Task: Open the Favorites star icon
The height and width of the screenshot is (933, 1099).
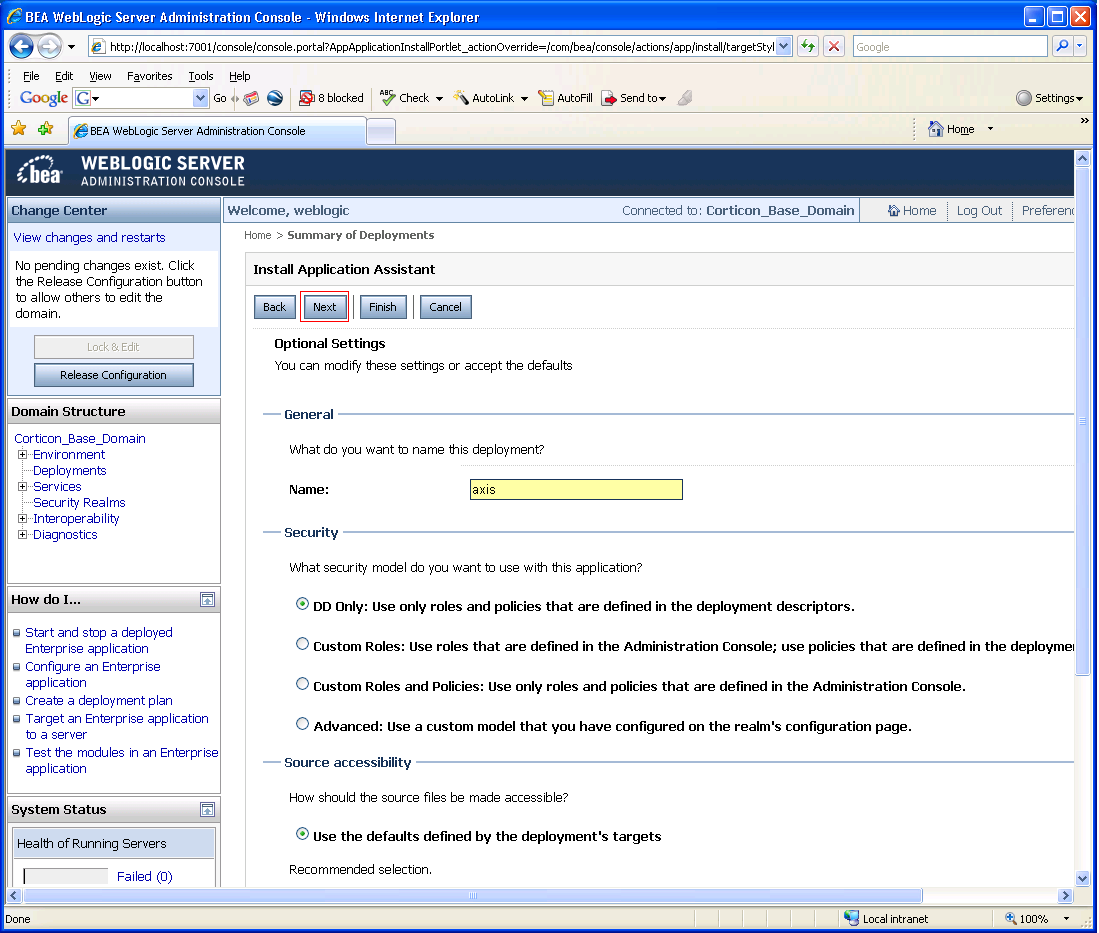Action: (x=19, y=129)
